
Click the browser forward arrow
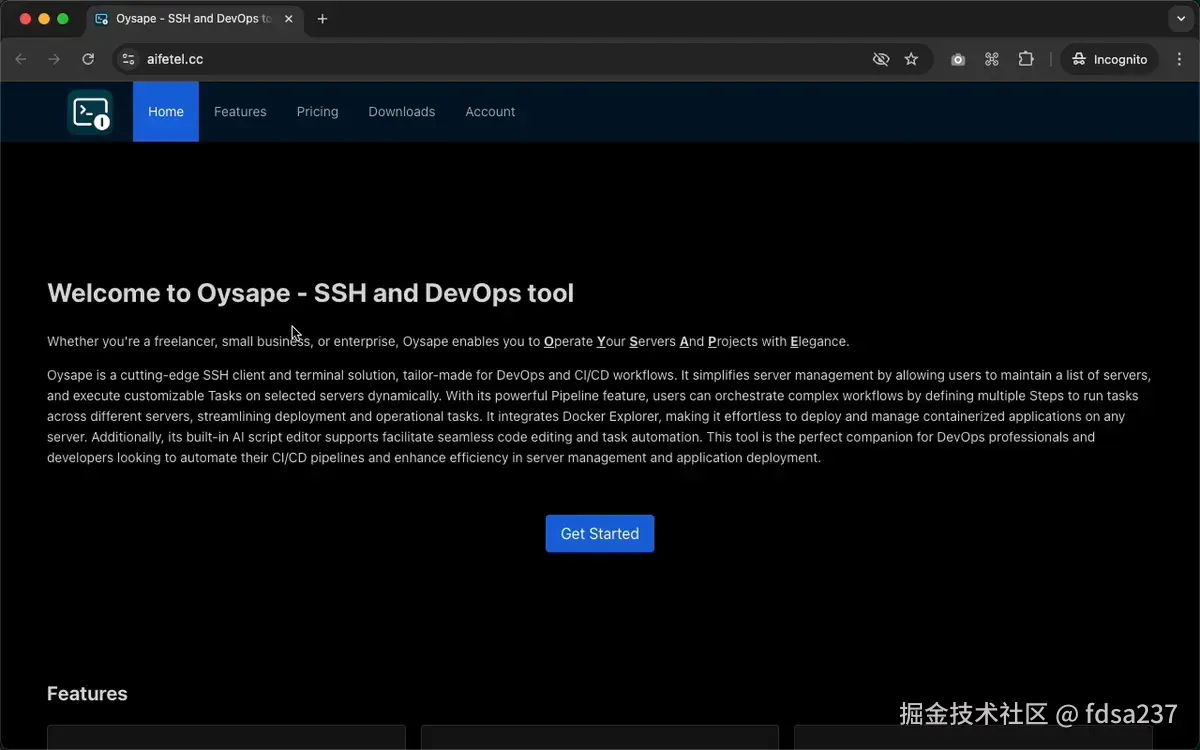click(x=54, y=59)
